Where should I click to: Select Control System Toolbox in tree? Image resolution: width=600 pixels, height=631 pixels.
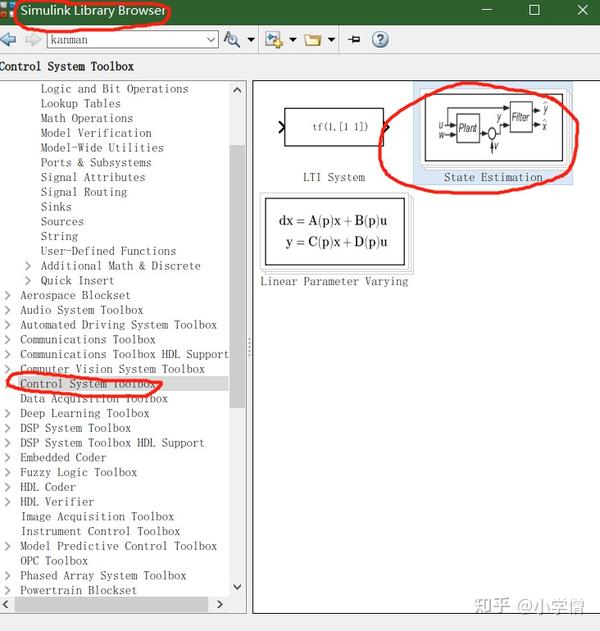point(88,384)
